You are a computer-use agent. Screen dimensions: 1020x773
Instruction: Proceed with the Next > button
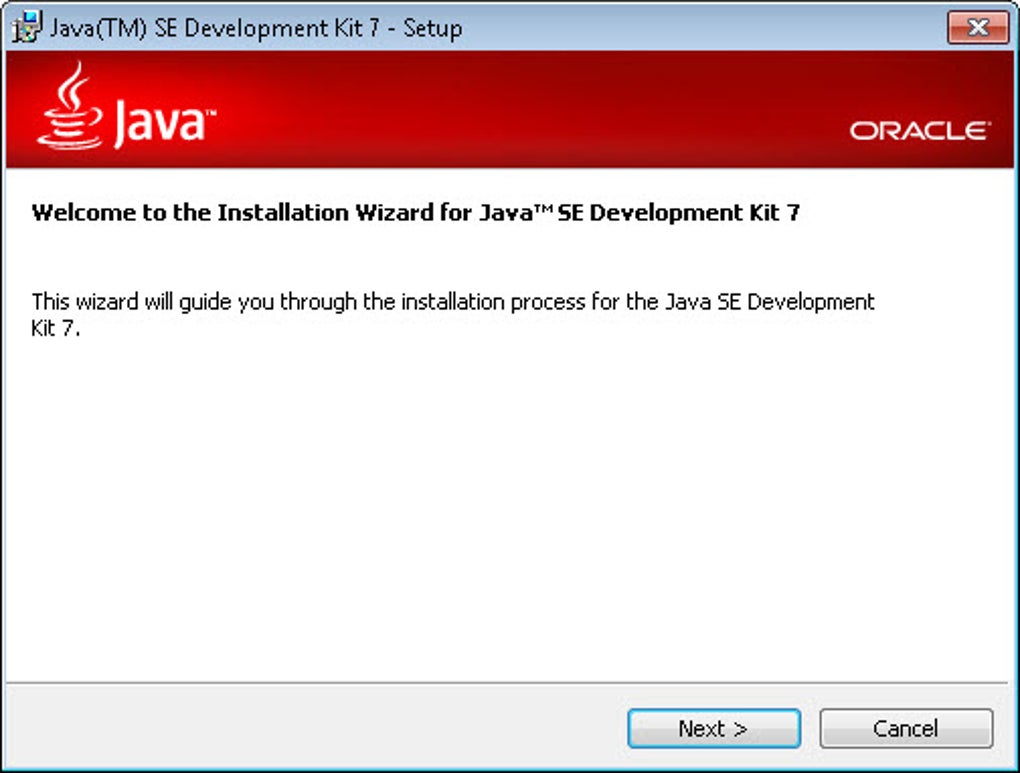point(714,728)
